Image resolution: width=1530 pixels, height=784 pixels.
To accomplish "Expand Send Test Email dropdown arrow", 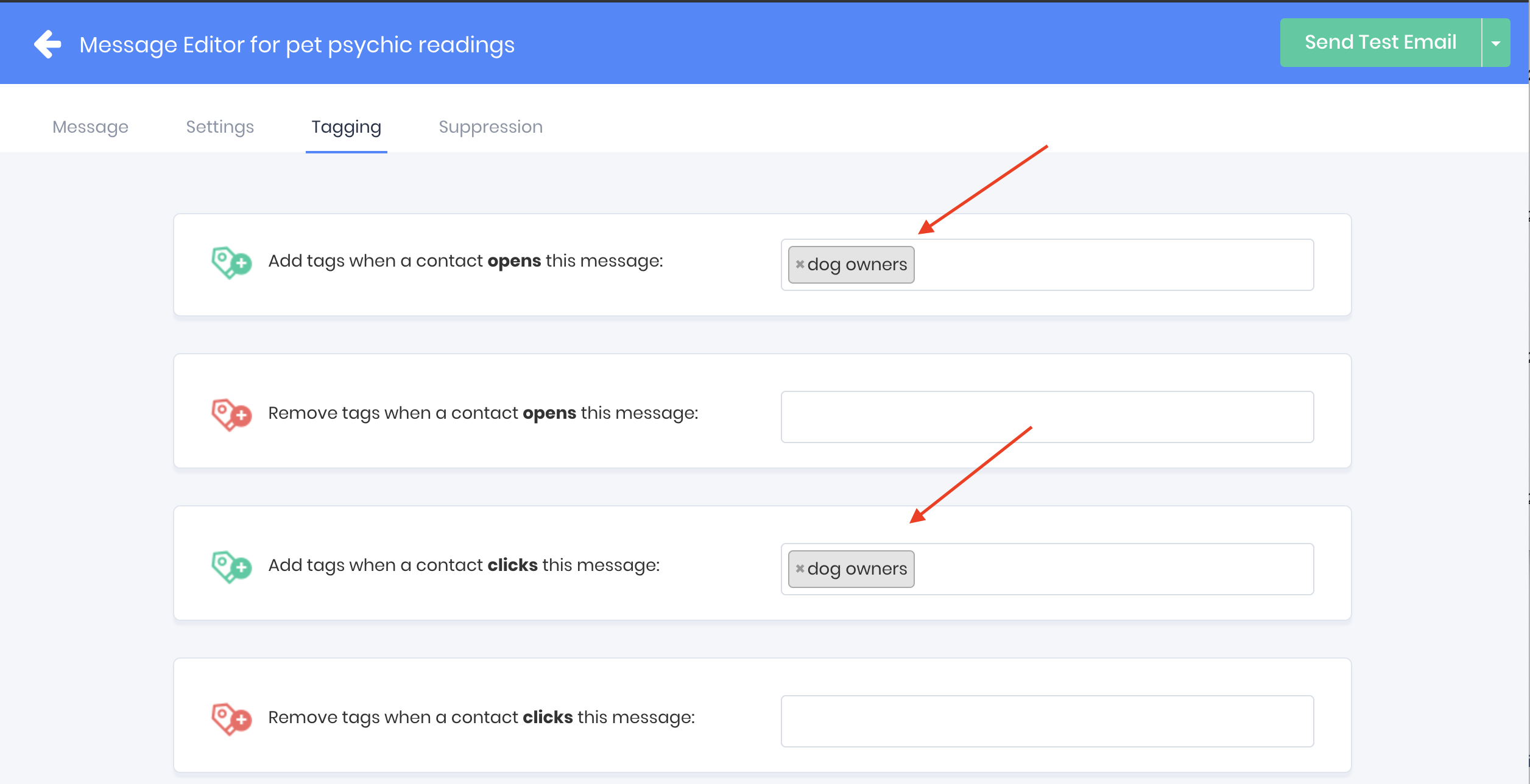I will coord(1495,43).
